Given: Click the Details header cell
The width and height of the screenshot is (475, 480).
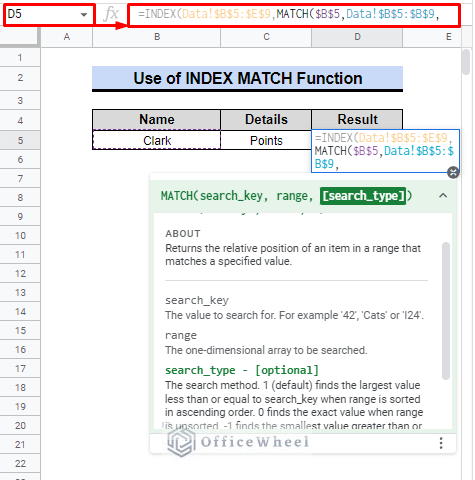Looking at the screenshot, I should (266, 120).
